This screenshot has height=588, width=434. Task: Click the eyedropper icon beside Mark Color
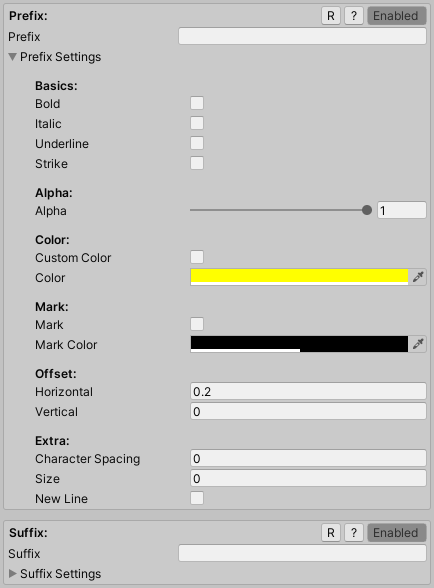click(417, 344)
